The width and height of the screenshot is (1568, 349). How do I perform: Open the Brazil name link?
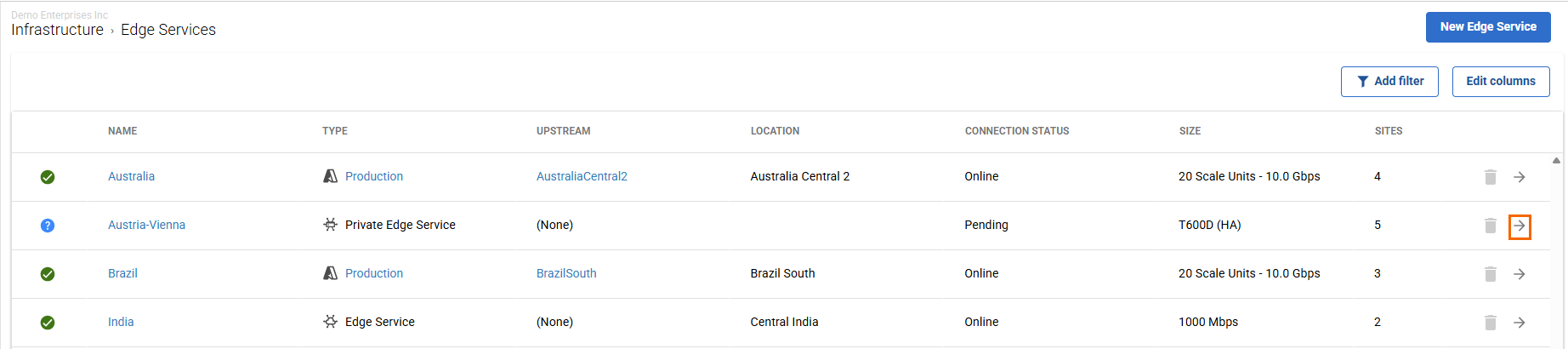(x=122, y=273)
